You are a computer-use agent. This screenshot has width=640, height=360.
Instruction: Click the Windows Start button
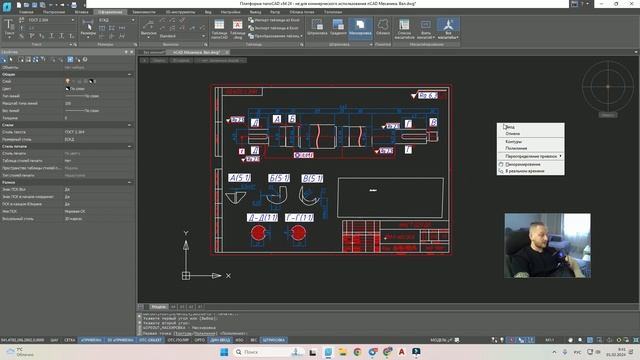click(x=224, y=352)
